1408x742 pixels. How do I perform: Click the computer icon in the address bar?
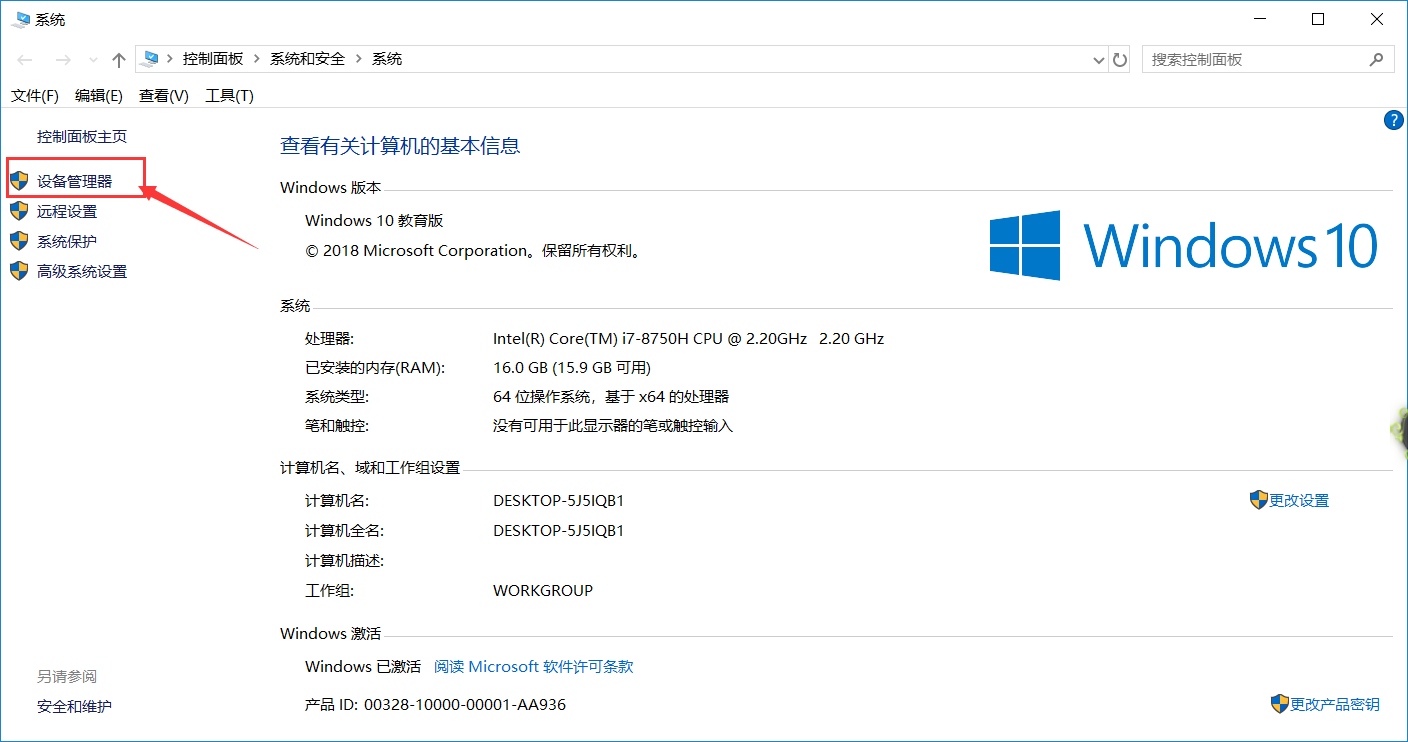point(150,59)
